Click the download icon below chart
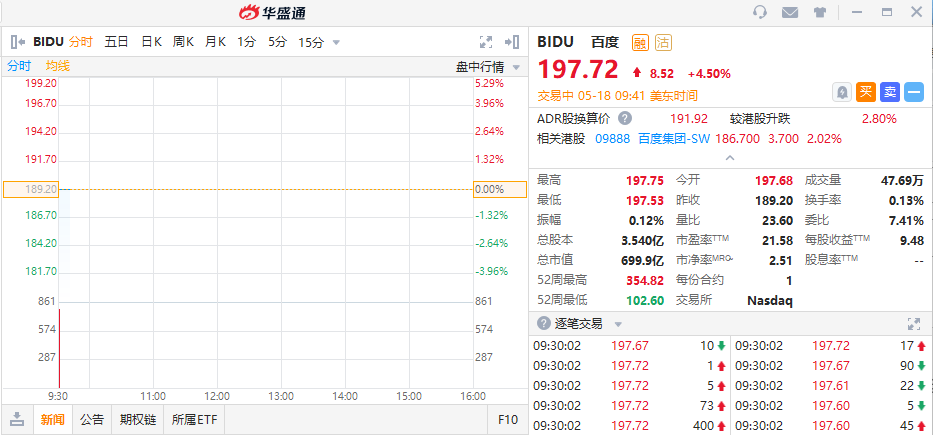Image resolution: width=933 pixels, height=435 pixels. pos(17,419)
